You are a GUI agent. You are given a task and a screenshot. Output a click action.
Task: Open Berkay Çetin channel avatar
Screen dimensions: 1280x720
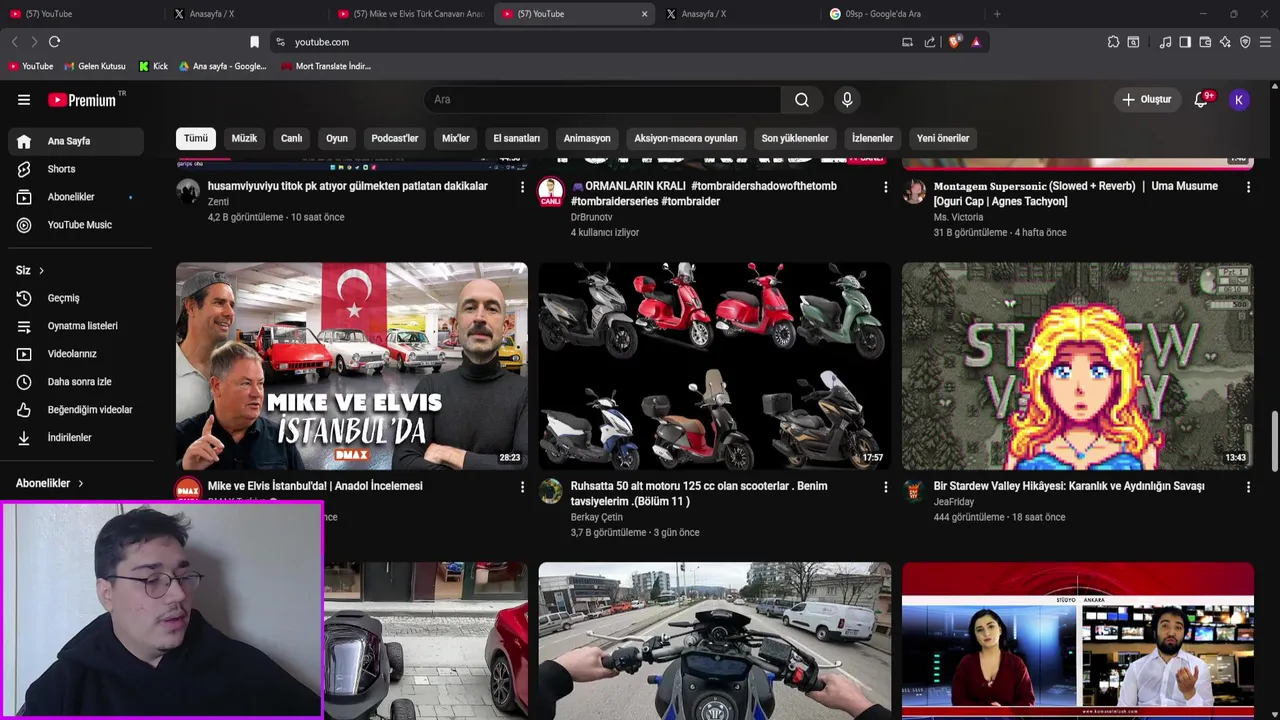[551, 491]
